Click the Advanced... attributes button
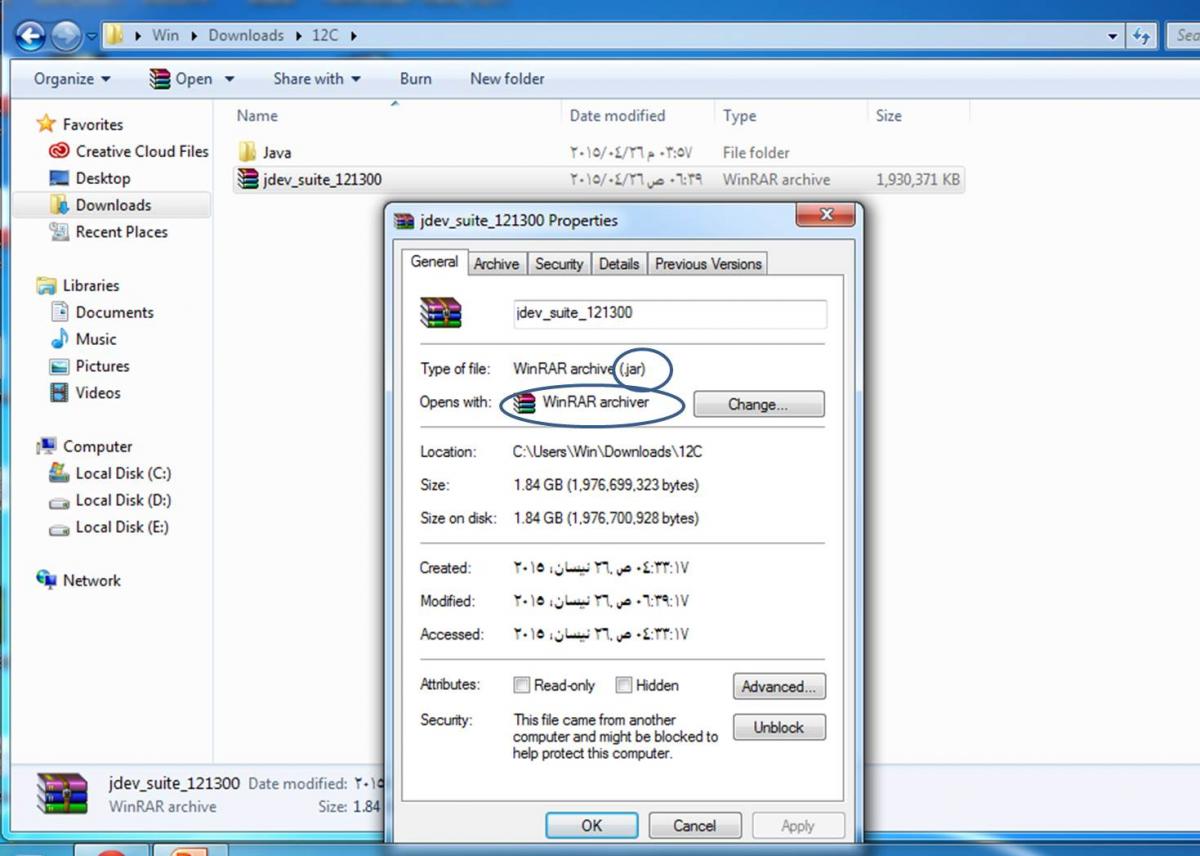1200x856 pixels. pyautogui.click(x=778, y=687)
